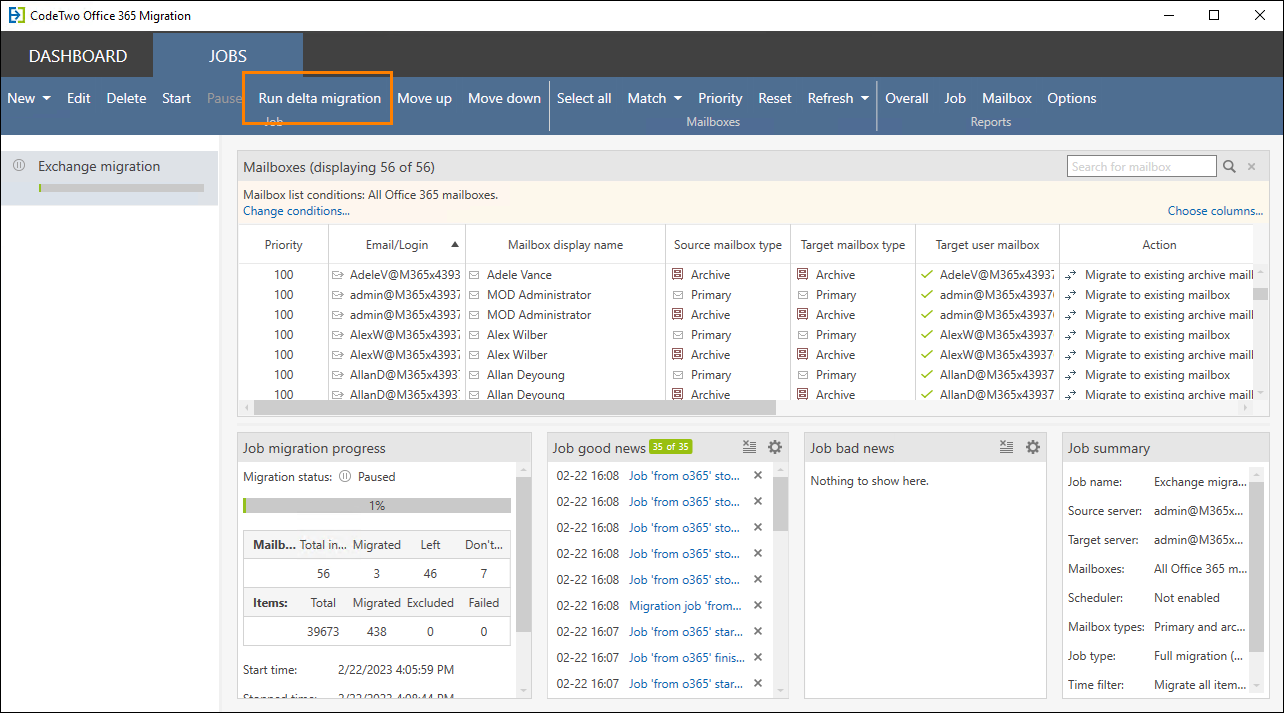Click the Priority column header
The height and width of the screenshot is (713, 1284).
click(283, 244)
